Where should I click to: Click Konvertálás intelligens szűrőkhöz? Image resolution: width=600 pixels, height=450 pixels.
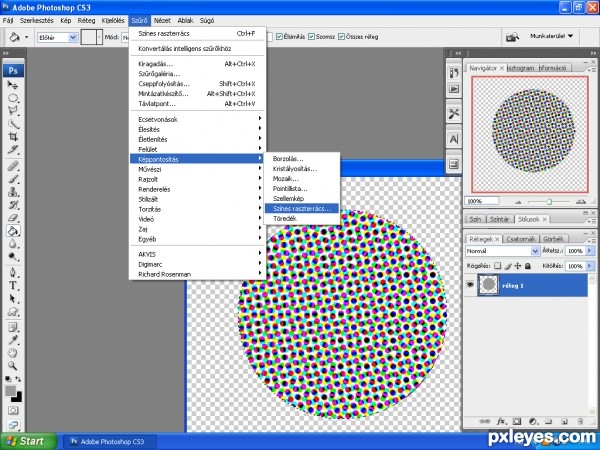[197, 49]
